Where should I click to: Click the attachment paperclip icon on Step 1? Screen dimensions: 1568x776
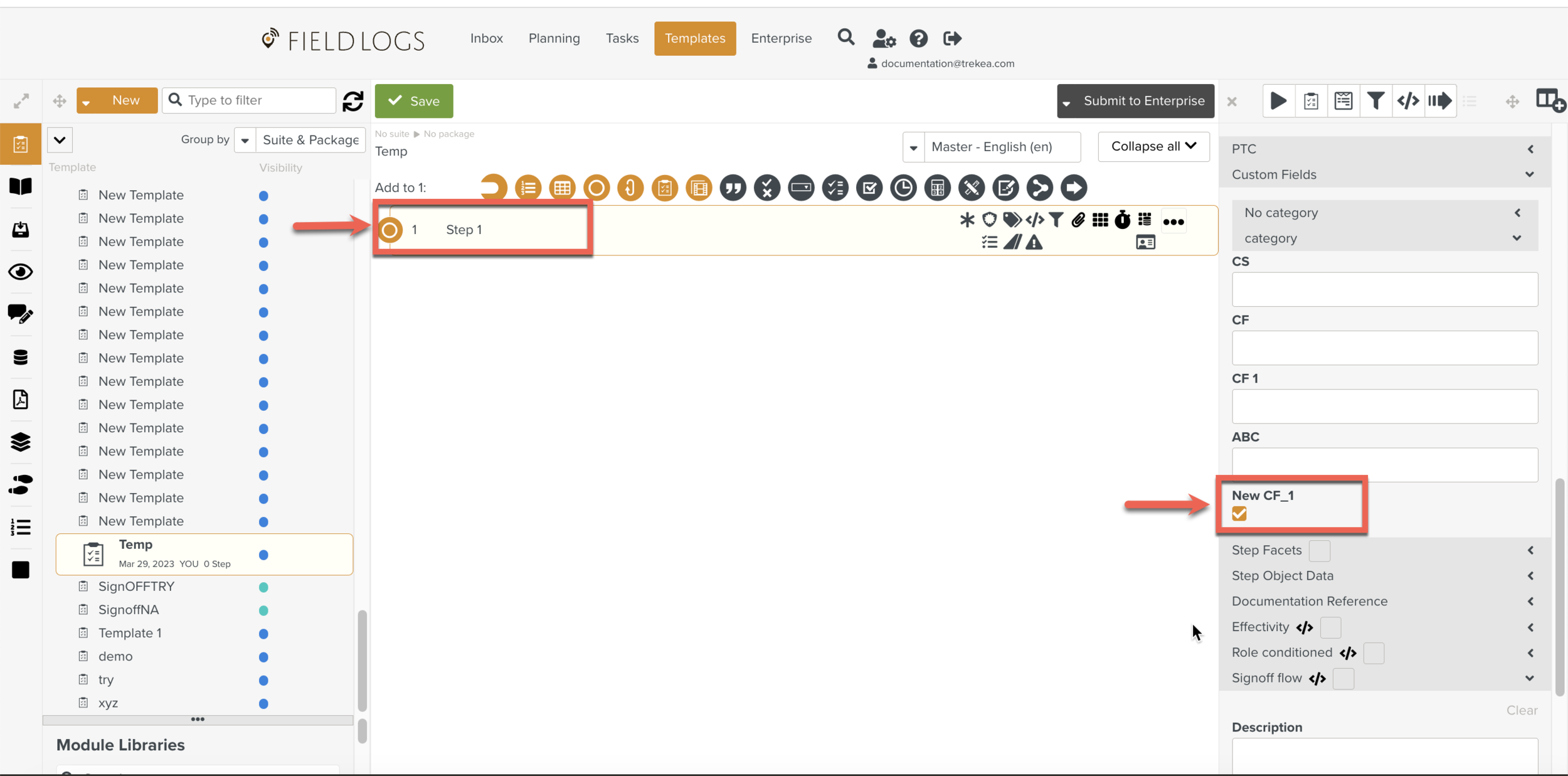[1078, 220]
